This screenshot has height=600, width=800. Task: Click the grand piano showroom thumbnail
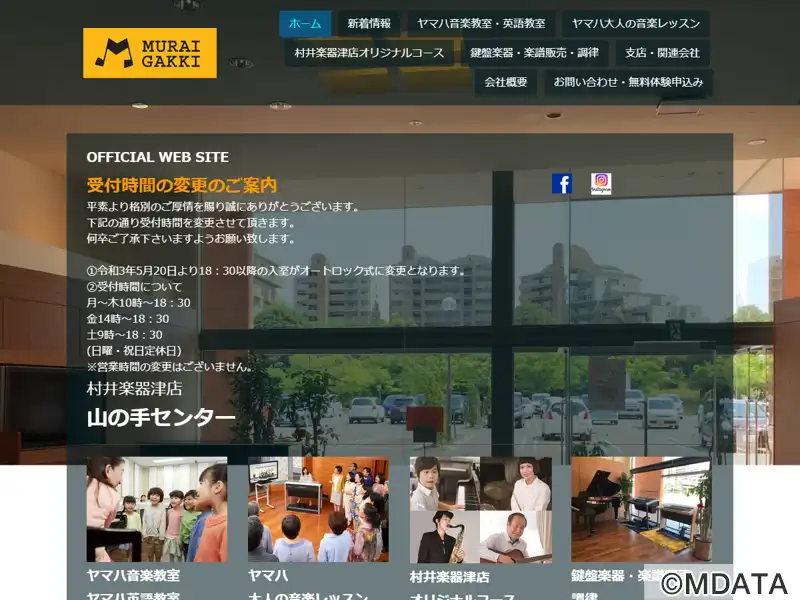point(641,509)
